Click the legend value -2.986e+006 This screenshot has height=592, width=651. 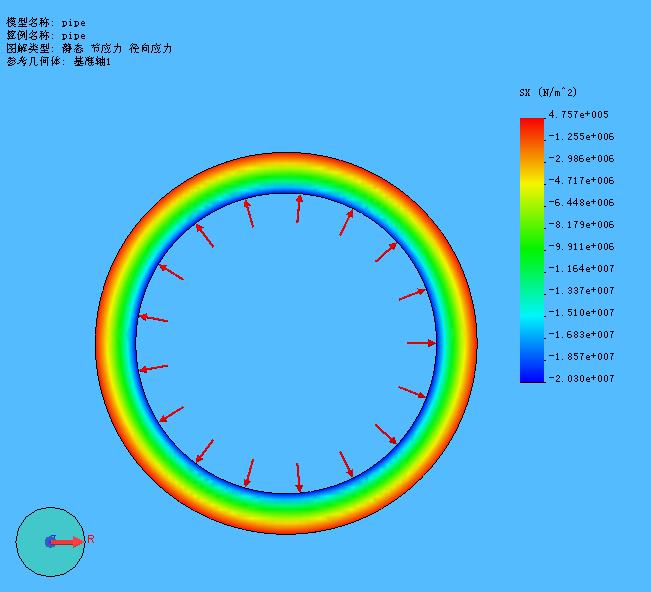point(581,159)
